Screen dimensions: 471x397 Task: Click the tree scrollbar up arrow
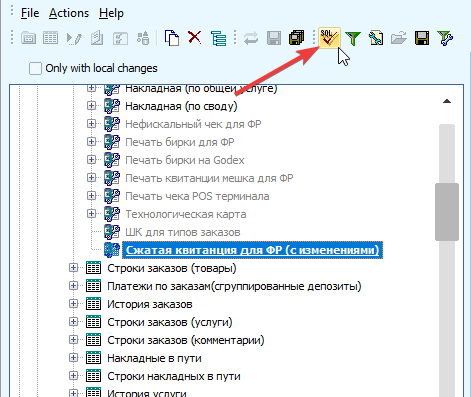click(447, 101)
